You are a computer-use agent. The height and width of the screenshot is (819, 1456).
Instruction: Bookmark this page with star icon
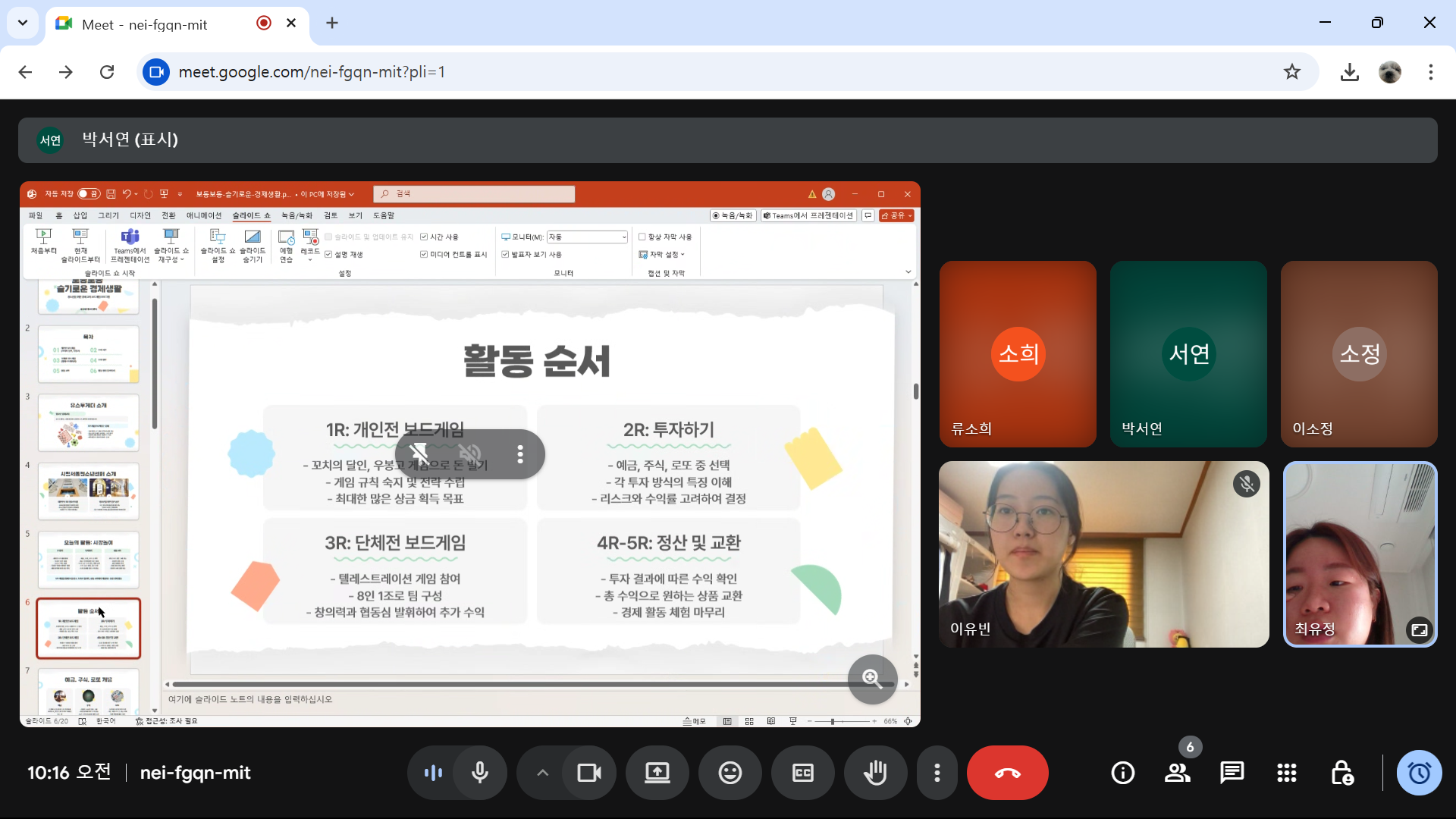[1292, 72]
